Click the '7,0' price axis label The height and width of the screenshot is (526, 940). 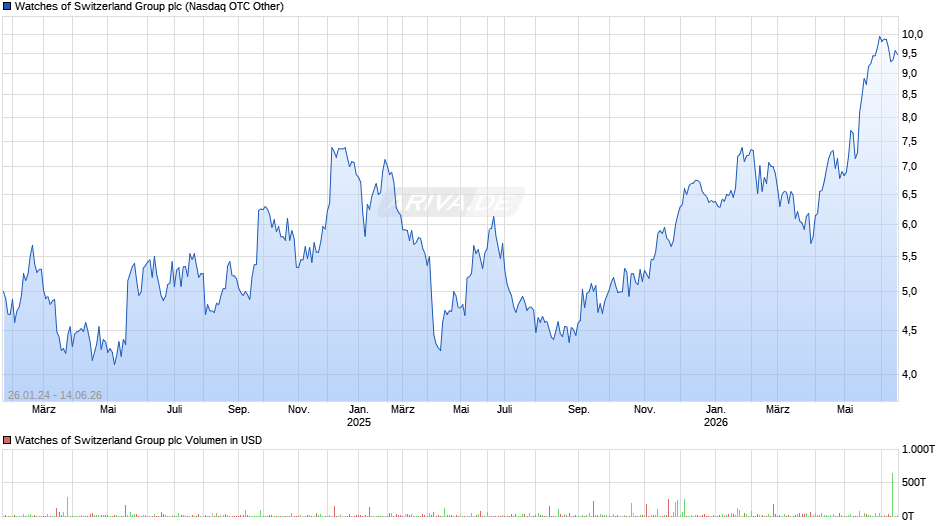coord(909,166)
